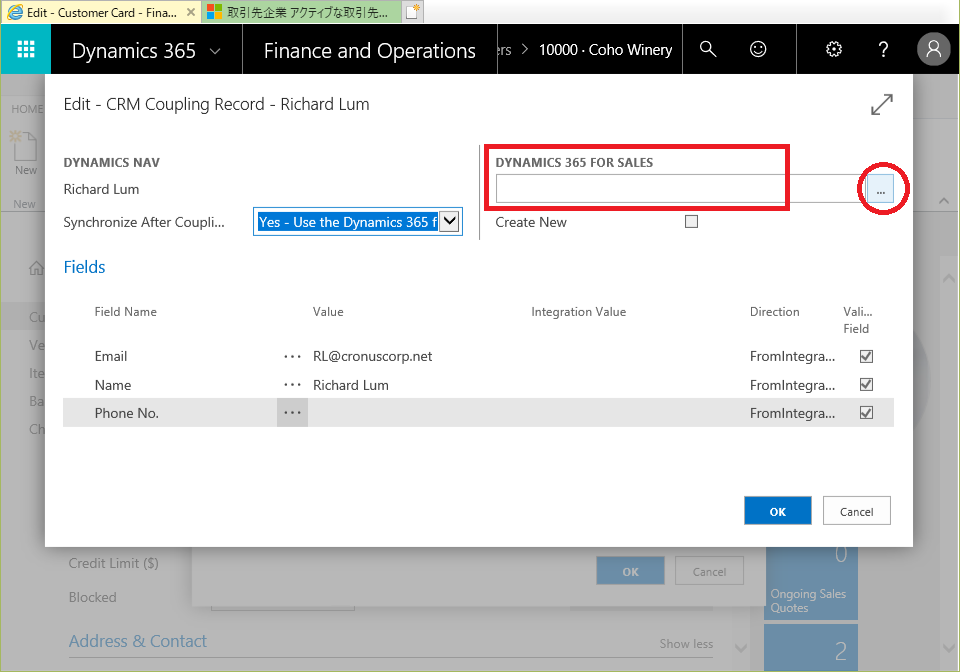The height and width of the screenshot is (672, 960).
Task: Open the Ongoing Sales Quotes tile
Action: coord(811,583)
